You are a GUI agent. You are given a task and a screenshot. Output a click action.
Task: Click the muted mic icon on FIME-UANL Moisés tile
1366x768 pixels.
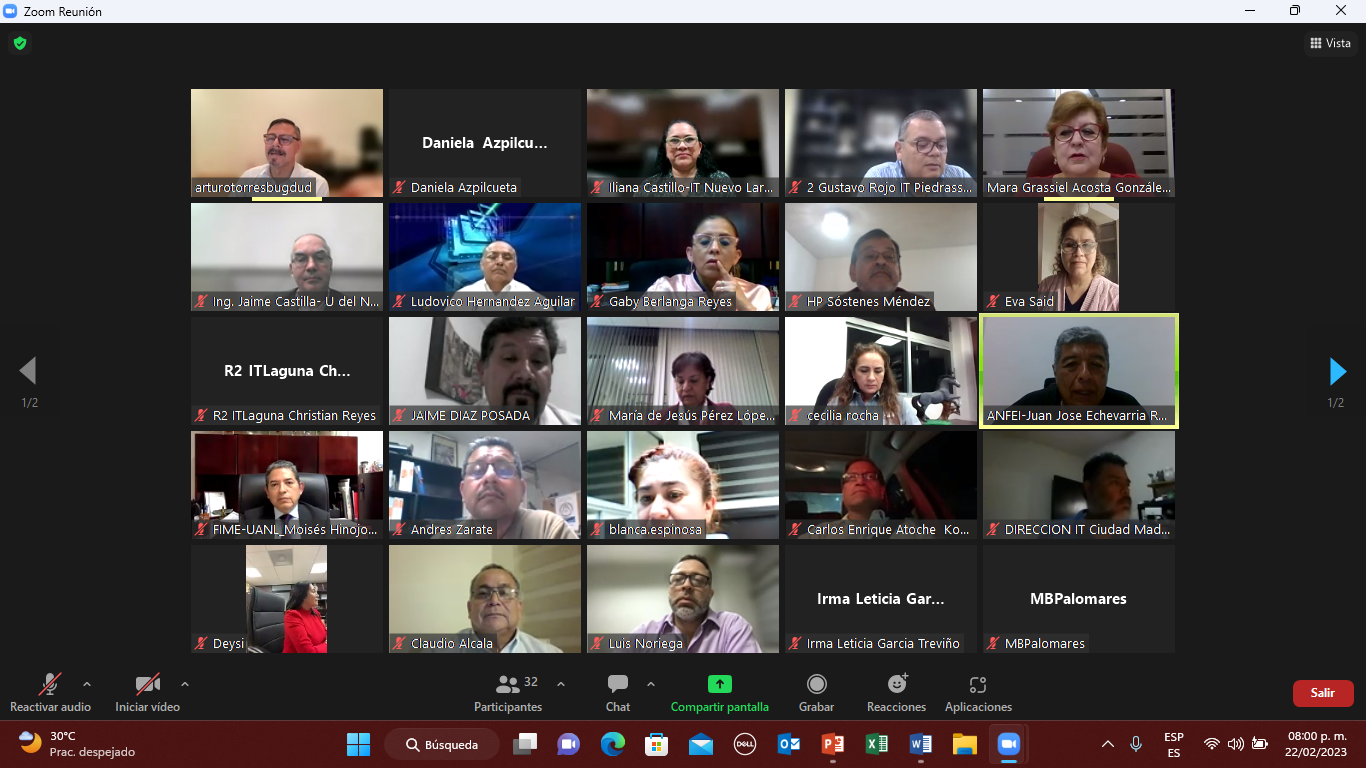click(x=201, y=530)
